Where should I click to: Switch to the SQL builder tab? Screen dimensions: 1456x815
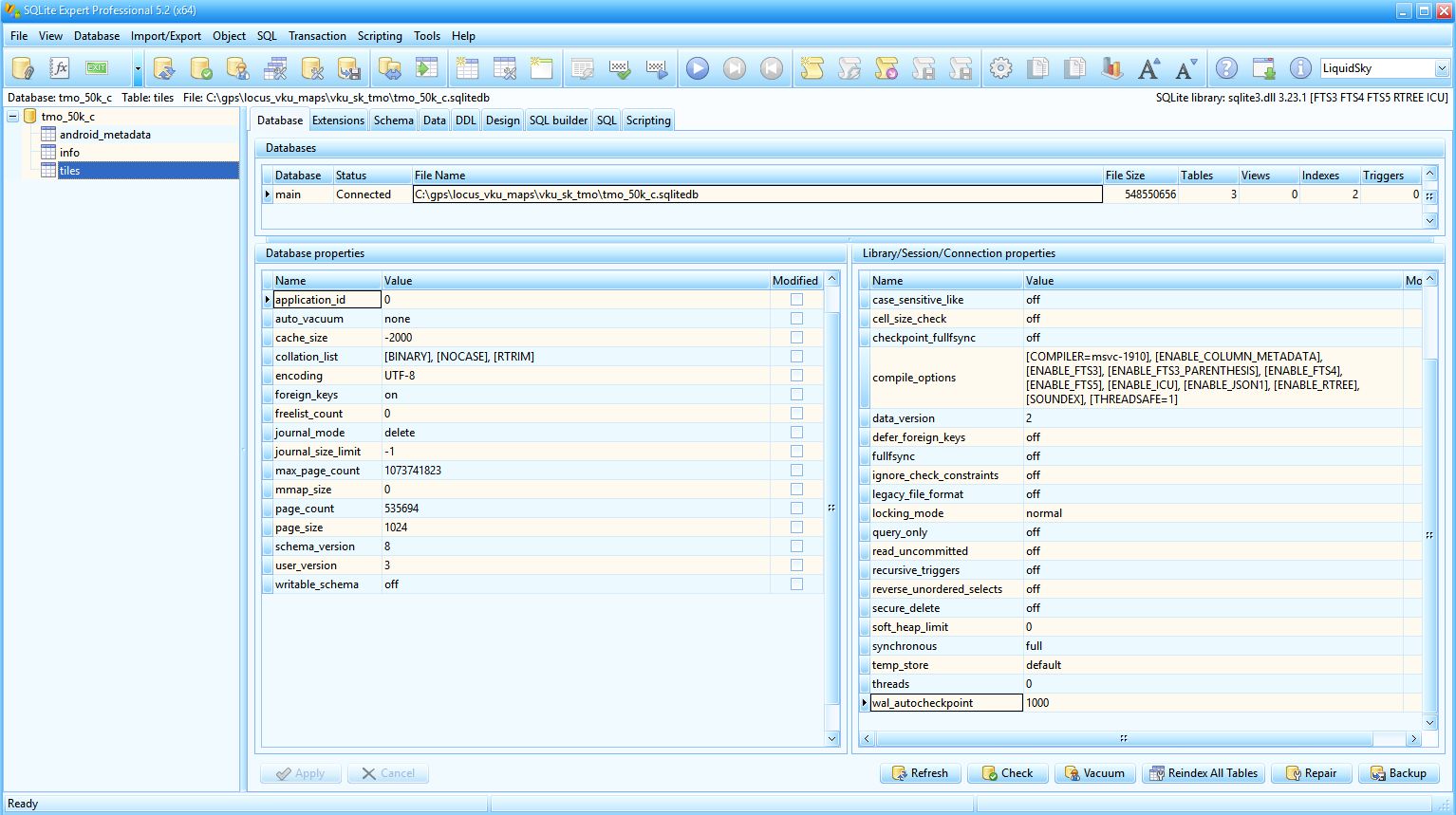click(558, 120)
